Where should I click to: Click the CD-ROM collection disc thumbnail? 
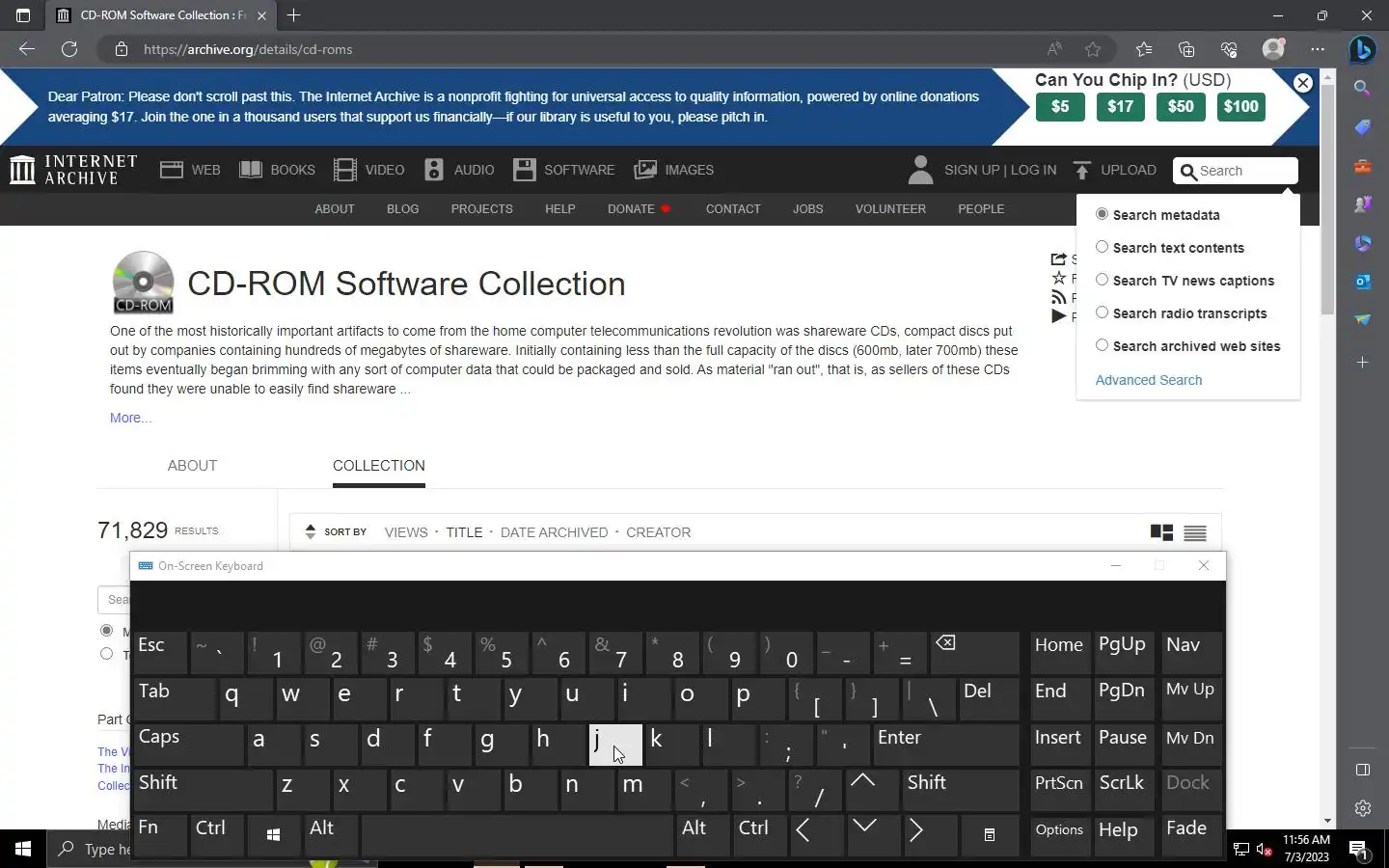pos(143,282)
